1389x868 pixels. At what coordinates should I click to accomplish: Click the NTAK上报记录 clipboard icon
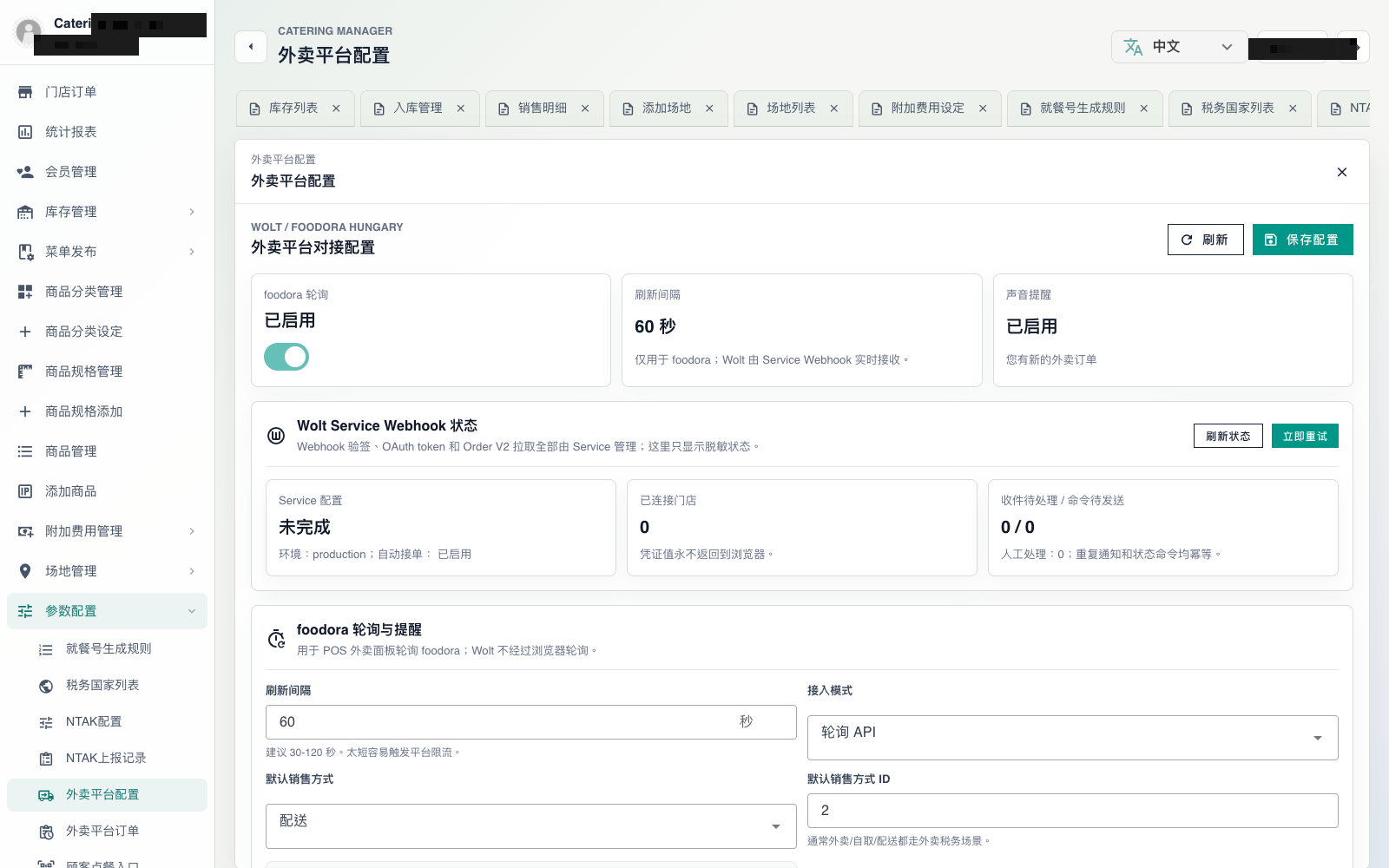click(x=46, y=759)
